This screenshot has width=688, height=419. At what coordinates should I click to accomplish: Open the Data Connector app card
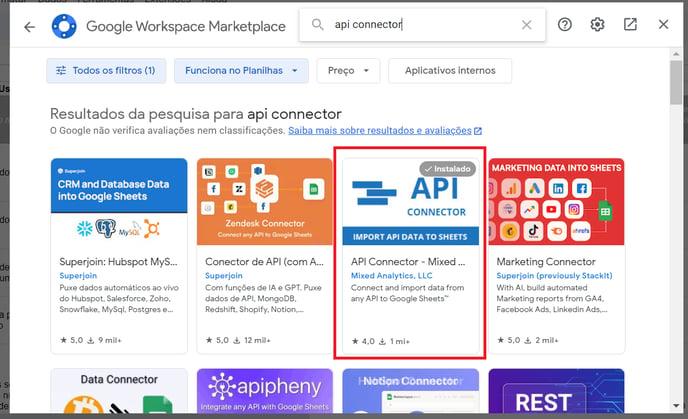click(119, 391)
